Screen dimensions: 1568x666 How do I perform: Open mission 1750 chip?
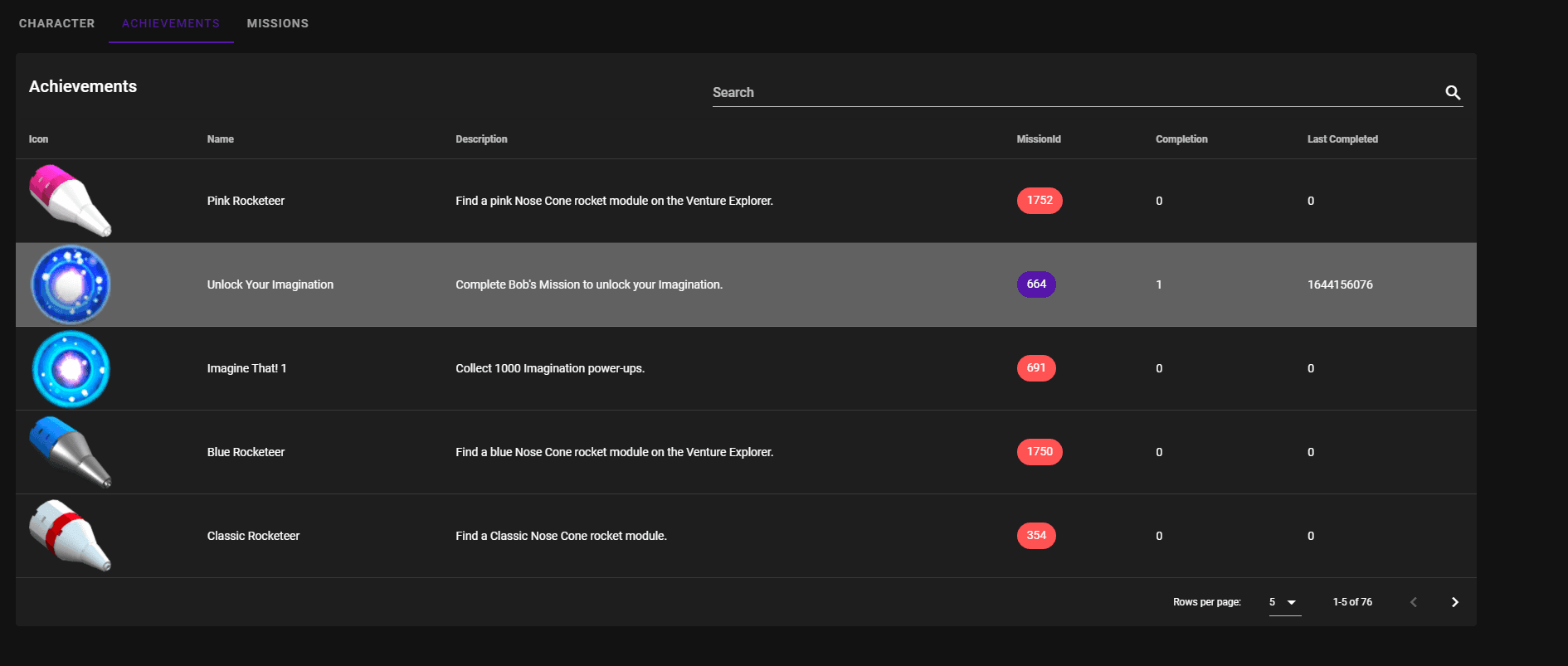tap(1040, 452)
